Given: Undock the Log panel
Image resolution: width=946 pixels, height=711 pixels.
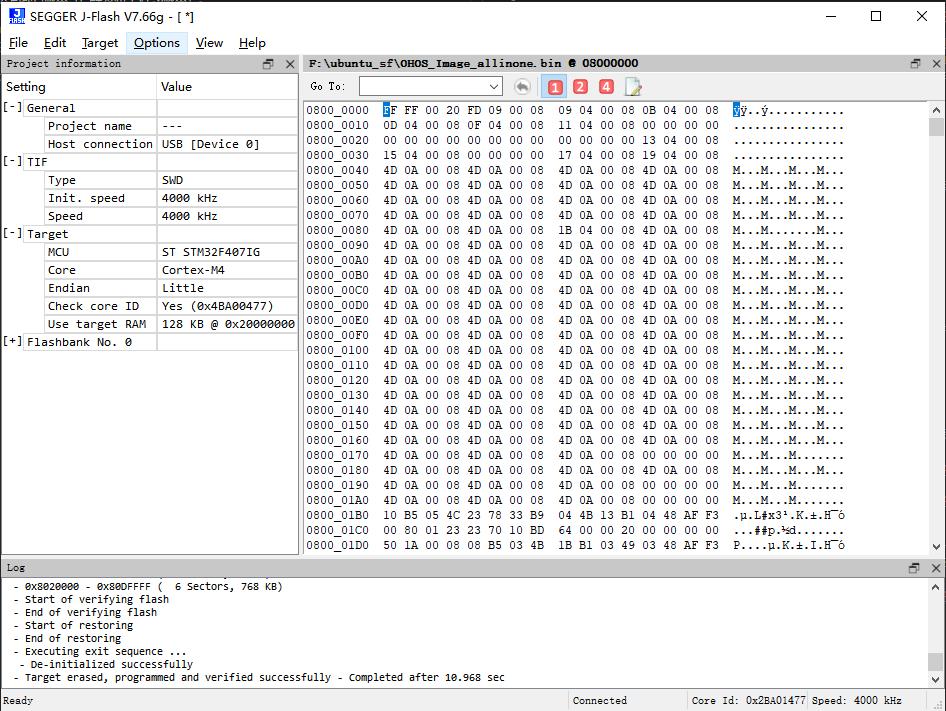Looking at the screenshot, I should click(915, 568).
